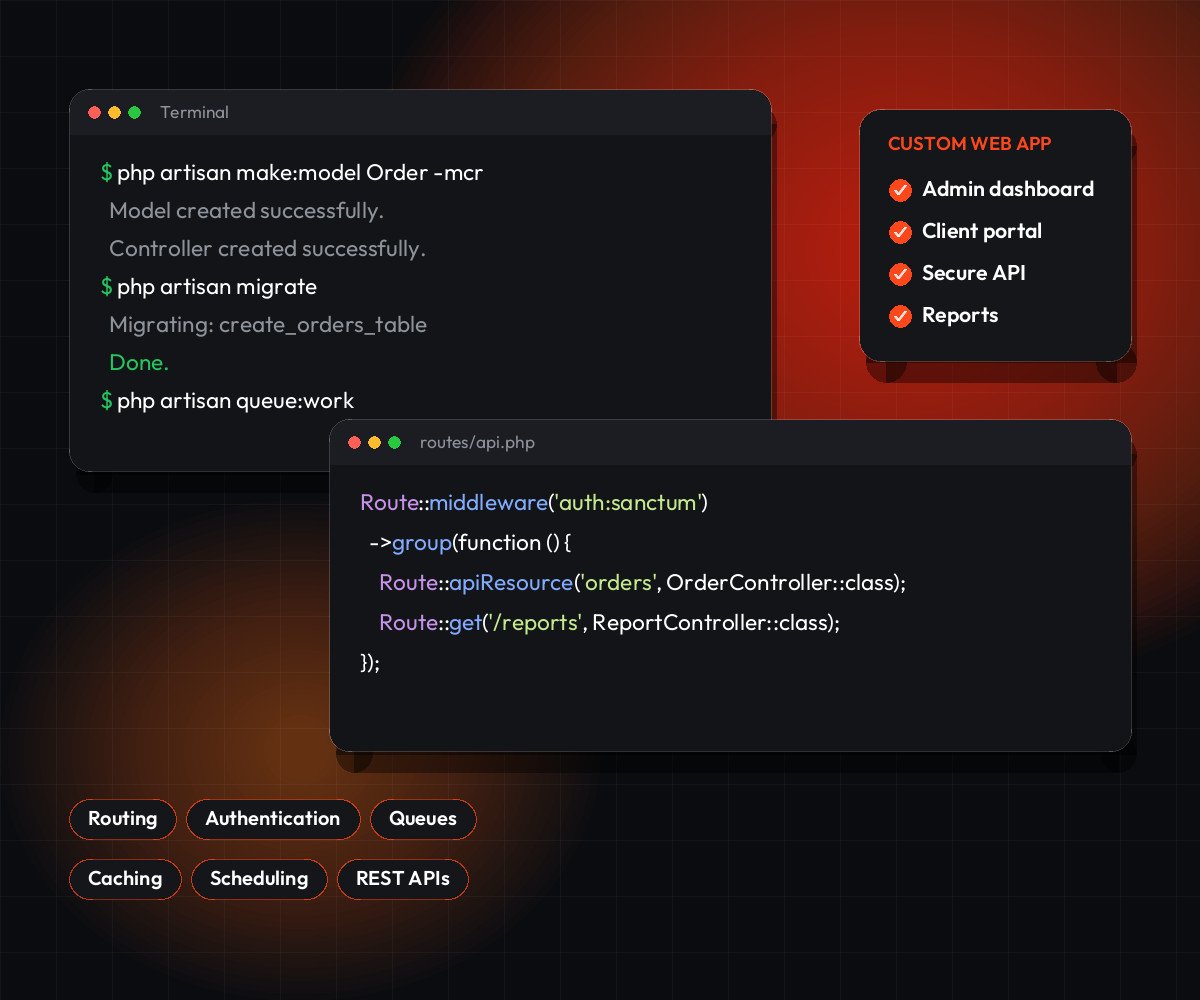Select the Routing tag
This screenshot has width=1200, height=1000.
point(122,819)
